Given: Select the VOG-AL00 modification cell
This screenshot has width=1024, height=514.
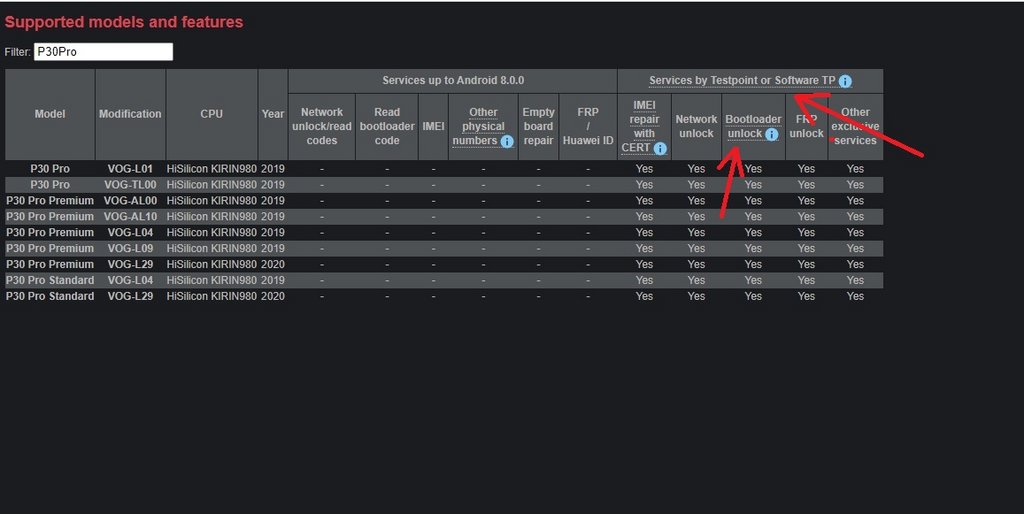Looking at the screenshot, I should pyautogui.click(x=130, y=201).
